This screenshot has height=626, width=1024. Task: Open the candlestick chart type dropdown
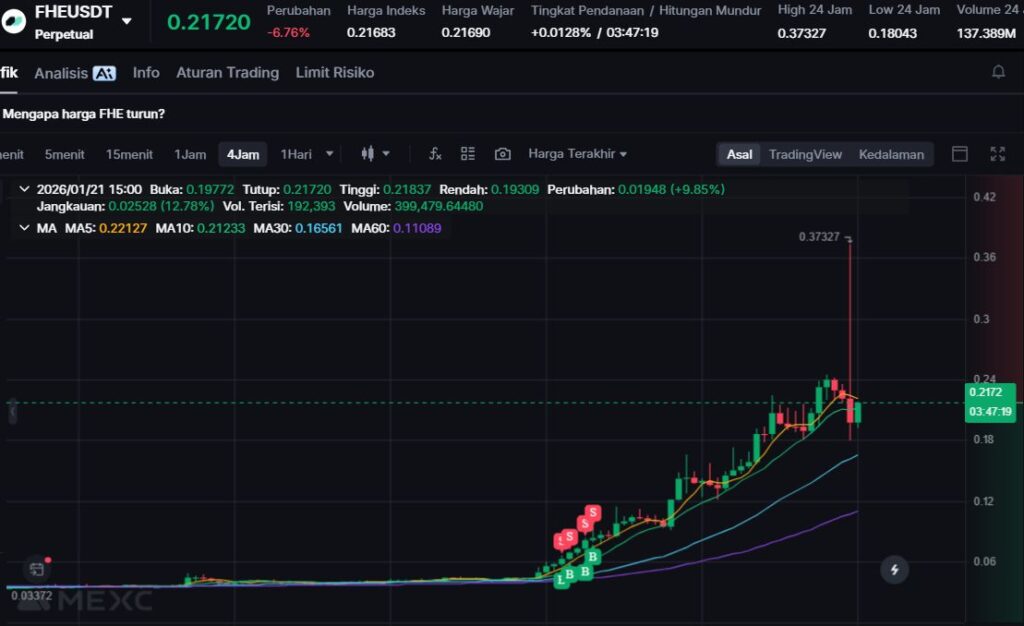coord(376,154)
